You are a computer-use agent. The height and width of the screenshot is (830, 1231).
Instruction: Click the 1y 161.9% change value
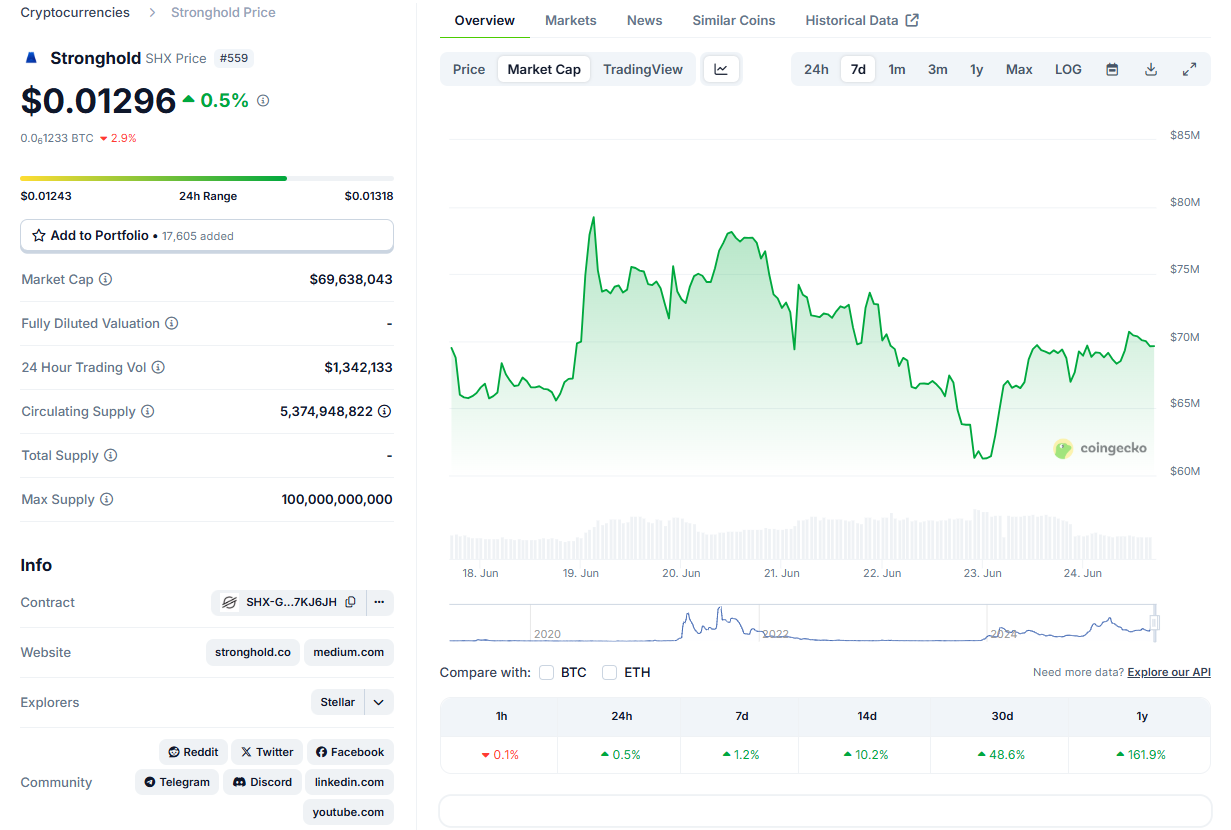(x=1142, y=755)
